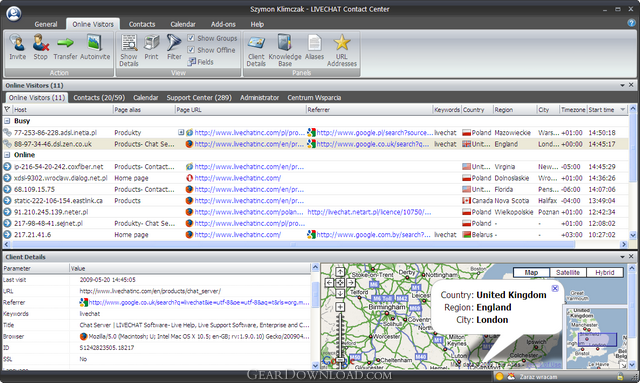
Task: Collapse the Online group
Action: [x=7, y=155]
